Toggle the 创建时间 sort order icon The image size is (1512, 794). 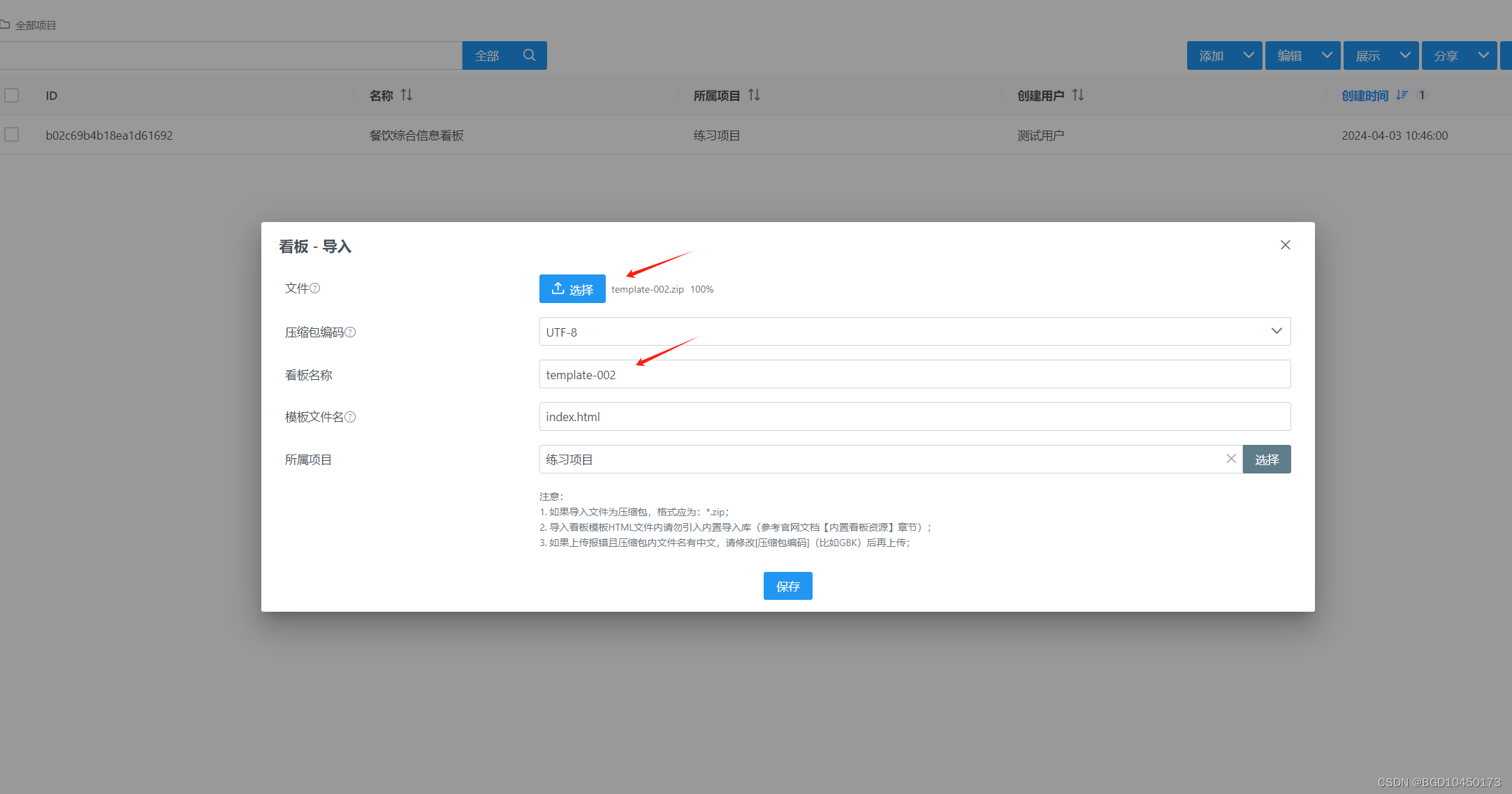point(1402,95)
